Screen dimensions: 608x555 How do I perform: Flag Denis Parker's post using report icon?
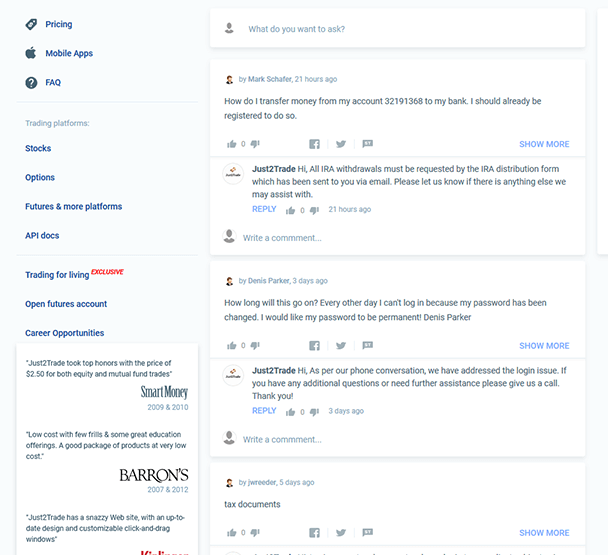[368, 345]
